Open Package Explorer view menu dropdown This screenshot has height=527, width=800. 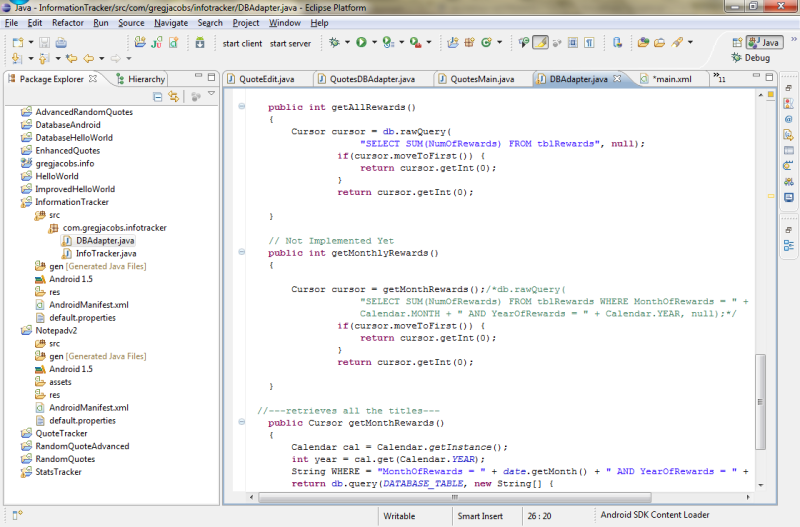211,95
